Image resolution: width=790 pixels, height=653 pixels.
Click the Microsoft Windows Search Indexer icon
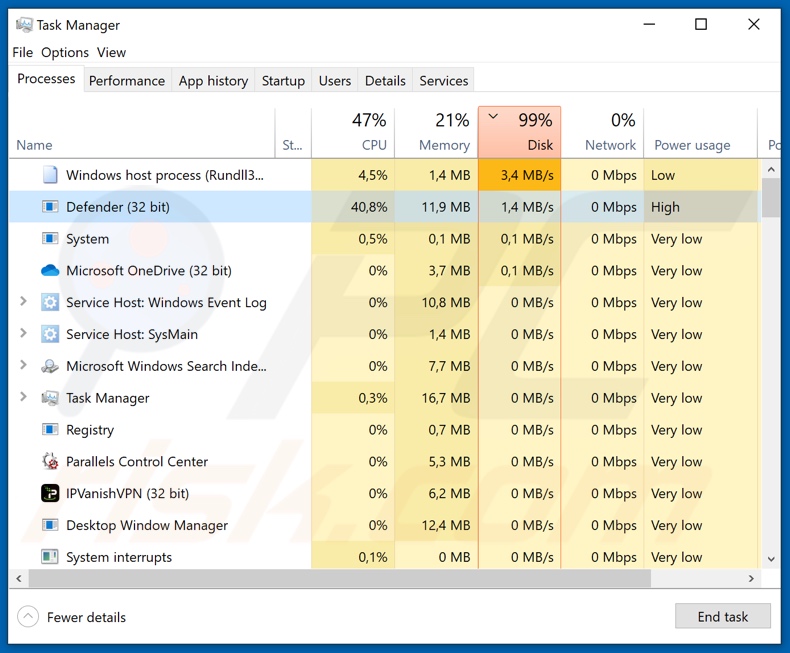[50, 366]
